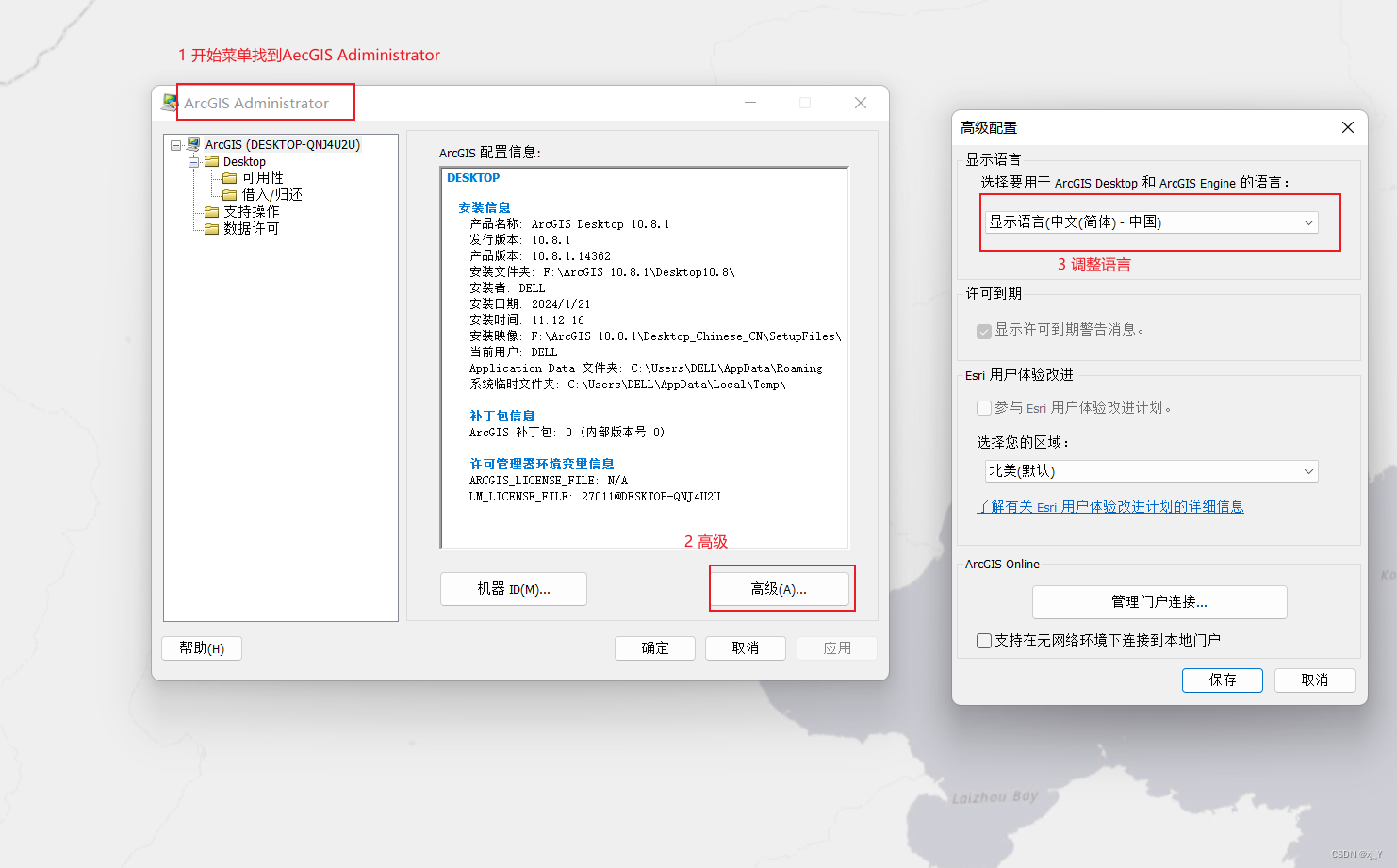This screenshot has height=868, width=1397.
Task: Click the DESKTOP heading in config info
Action: point(473,178)
